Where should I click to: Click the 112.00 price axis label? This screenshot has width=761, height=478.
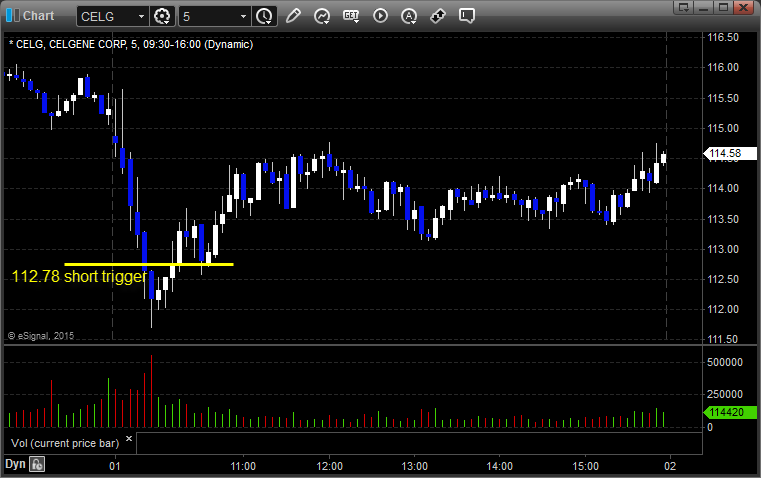(723, 309)
